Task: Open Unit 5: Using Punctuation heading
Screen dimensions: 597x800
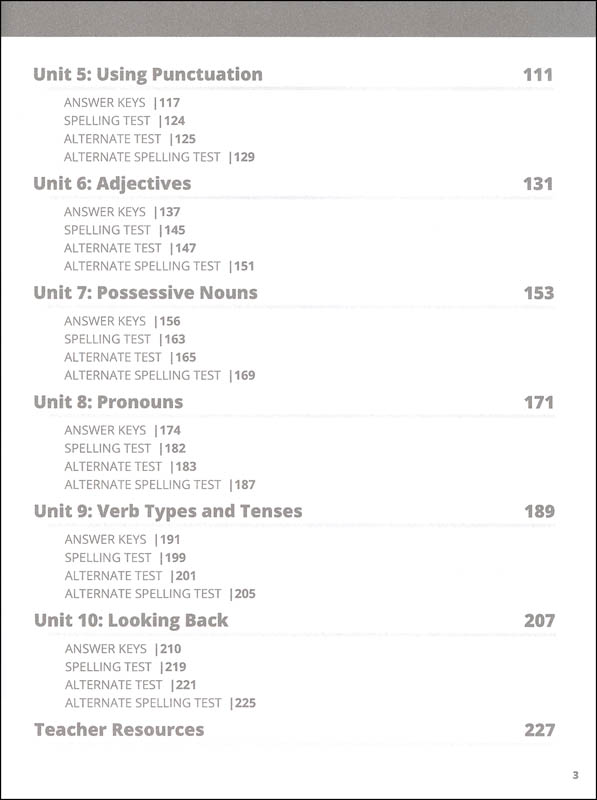Action: [148, 74]
